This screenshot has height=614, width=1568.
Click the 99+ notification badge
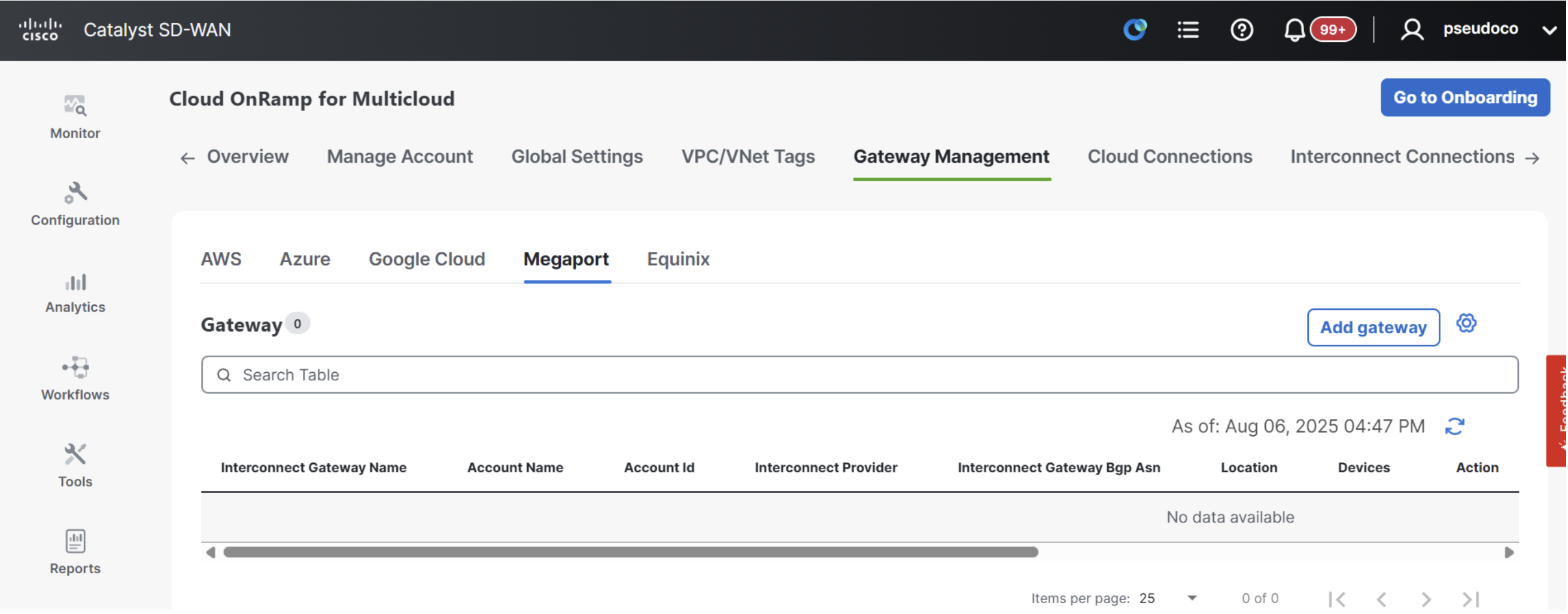click(1333, 29)
